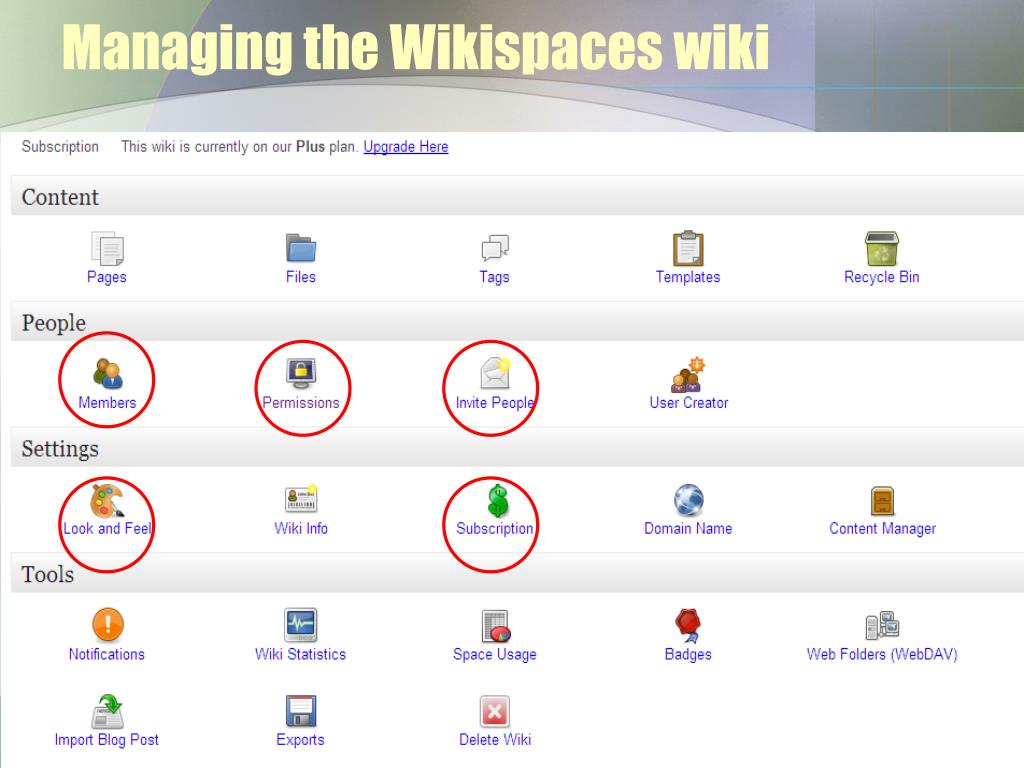Open the Content Manager cabinet icon
Screen dimensions: 1024x768
point(882,501)
